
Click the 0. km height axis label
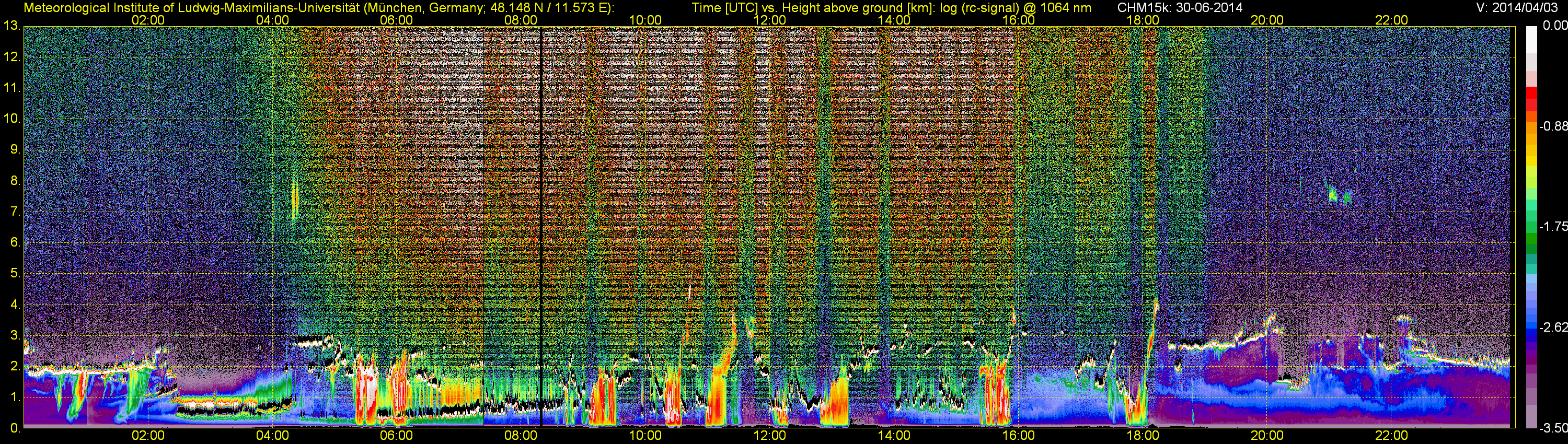click(15, 428)
